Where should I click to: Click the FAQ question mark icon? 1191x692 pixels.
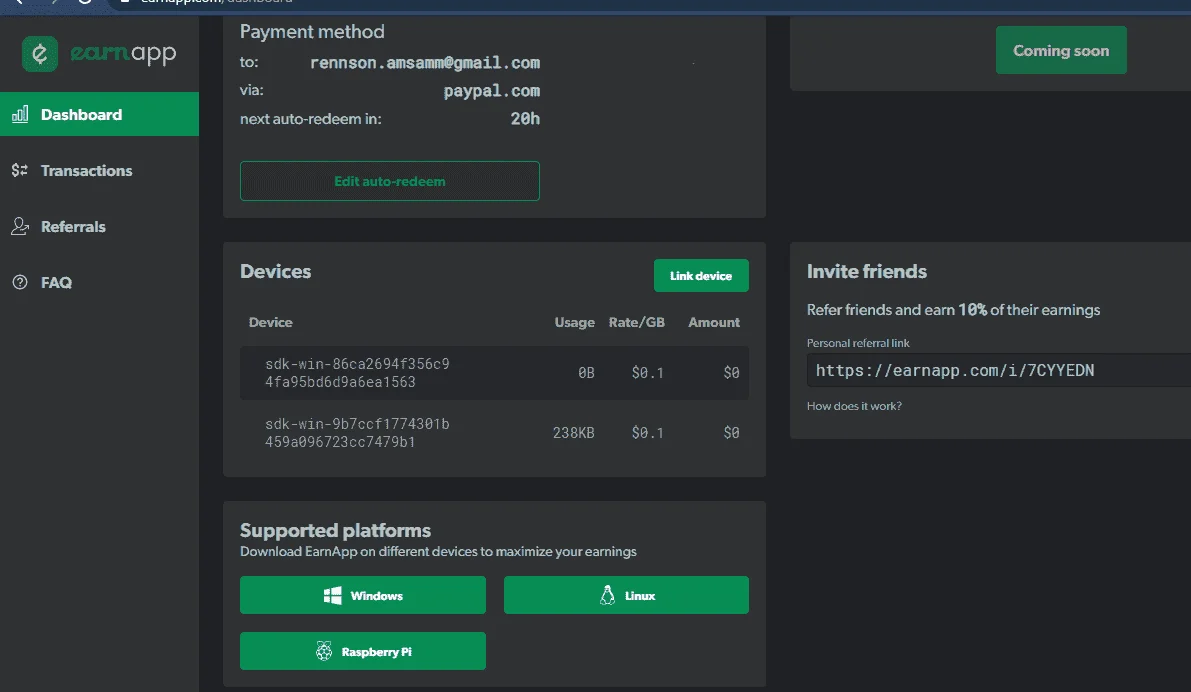[x=20, y=282]
